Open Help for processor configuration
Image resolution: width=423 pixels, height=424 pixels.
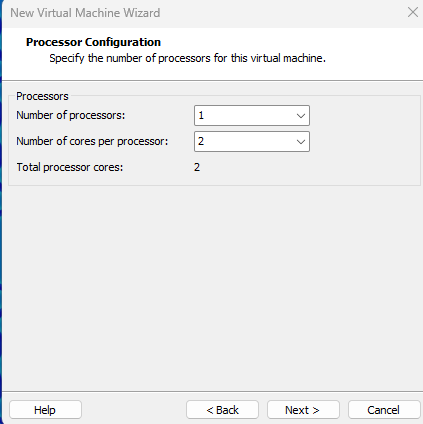click(45, 410)
